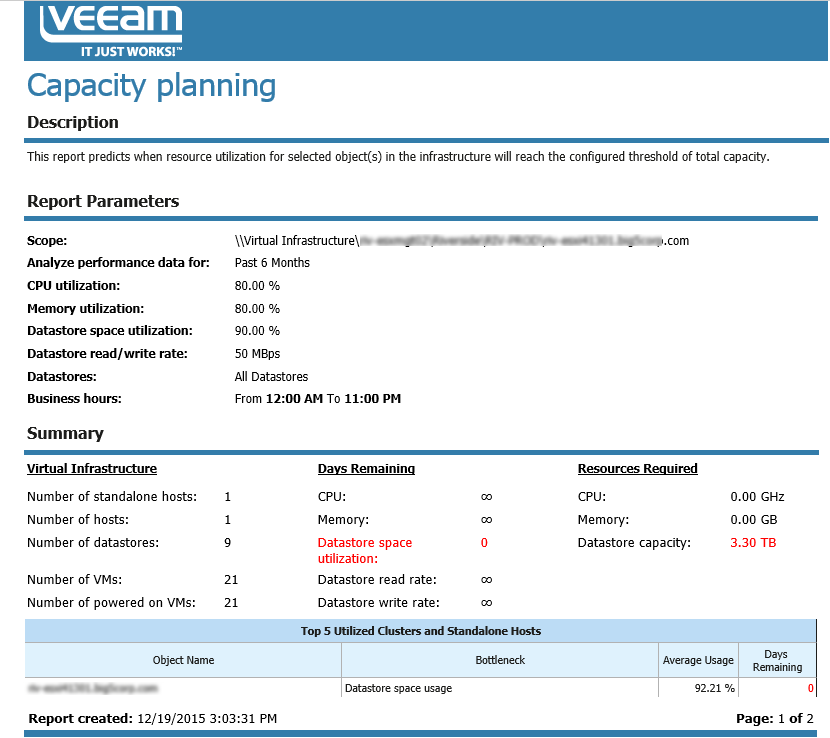Click the underlined "Resources Required" heading
This screenshot has height=738, width=830.
pos(637,469)
